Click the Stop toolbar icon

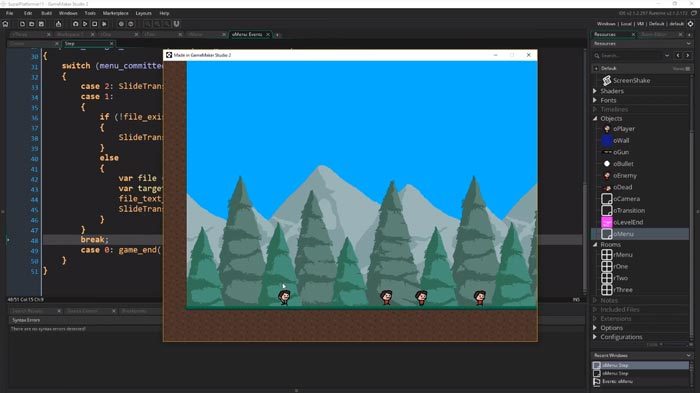[94, 24]
